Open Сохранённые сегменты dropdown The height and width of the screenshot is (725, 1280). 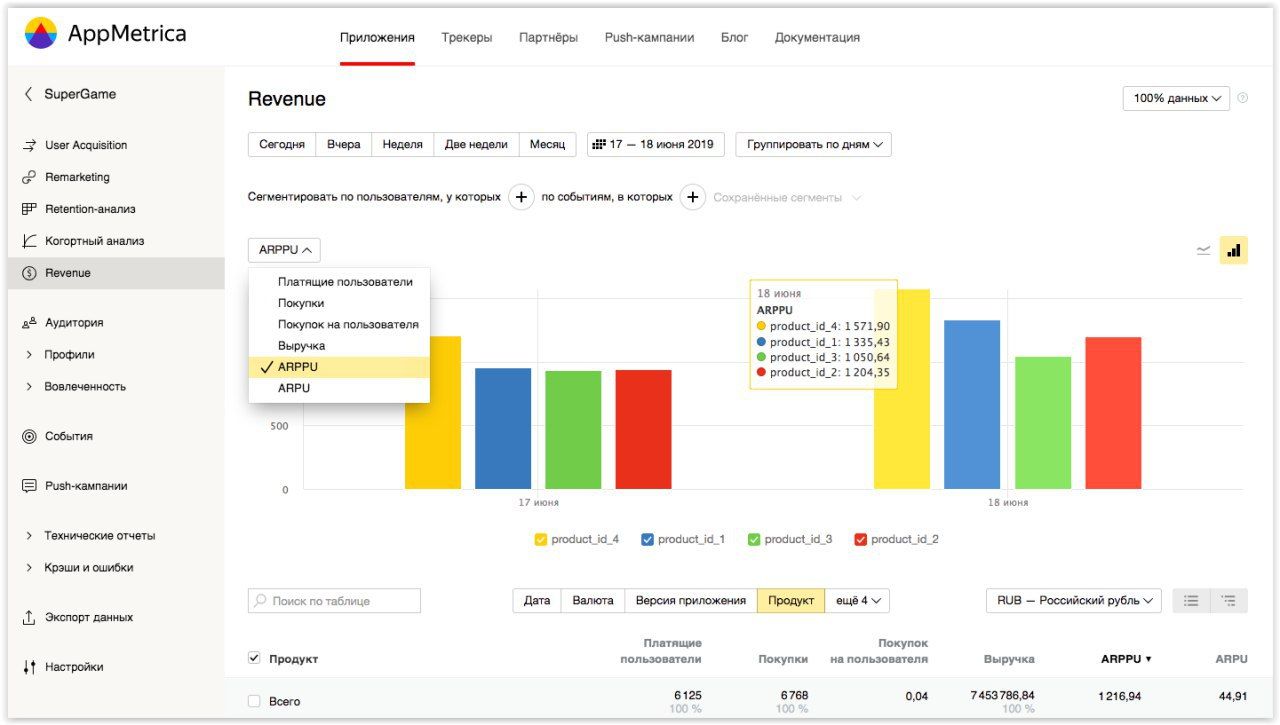[787, 197]
